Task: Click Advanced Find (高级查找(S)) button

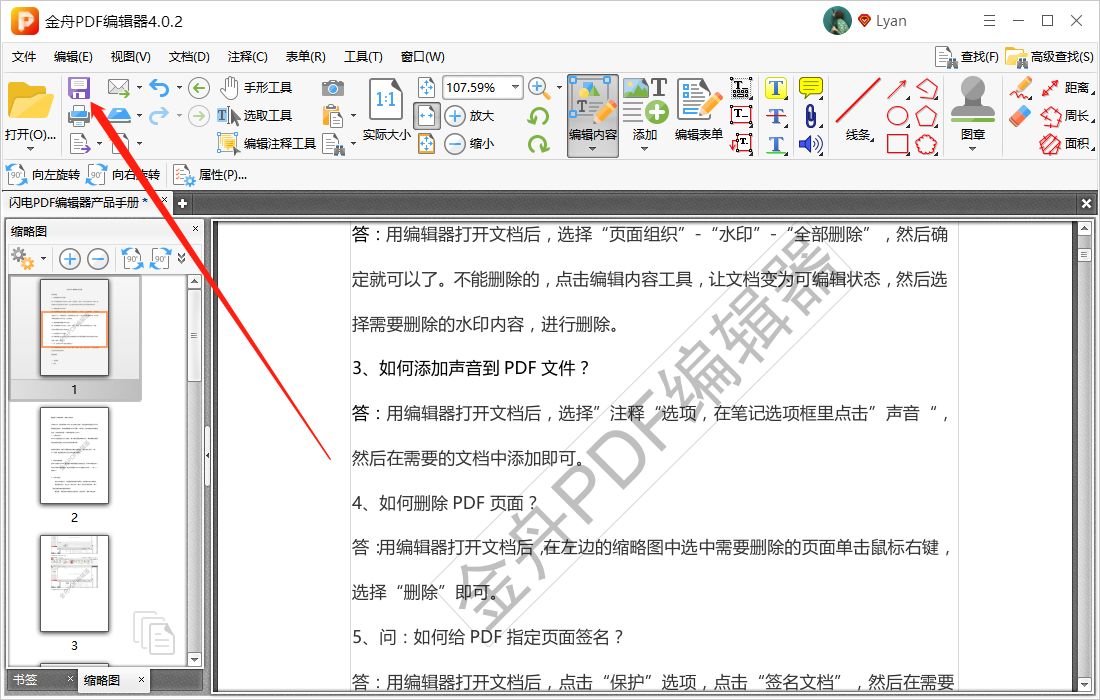Action: click(1049, 57)
